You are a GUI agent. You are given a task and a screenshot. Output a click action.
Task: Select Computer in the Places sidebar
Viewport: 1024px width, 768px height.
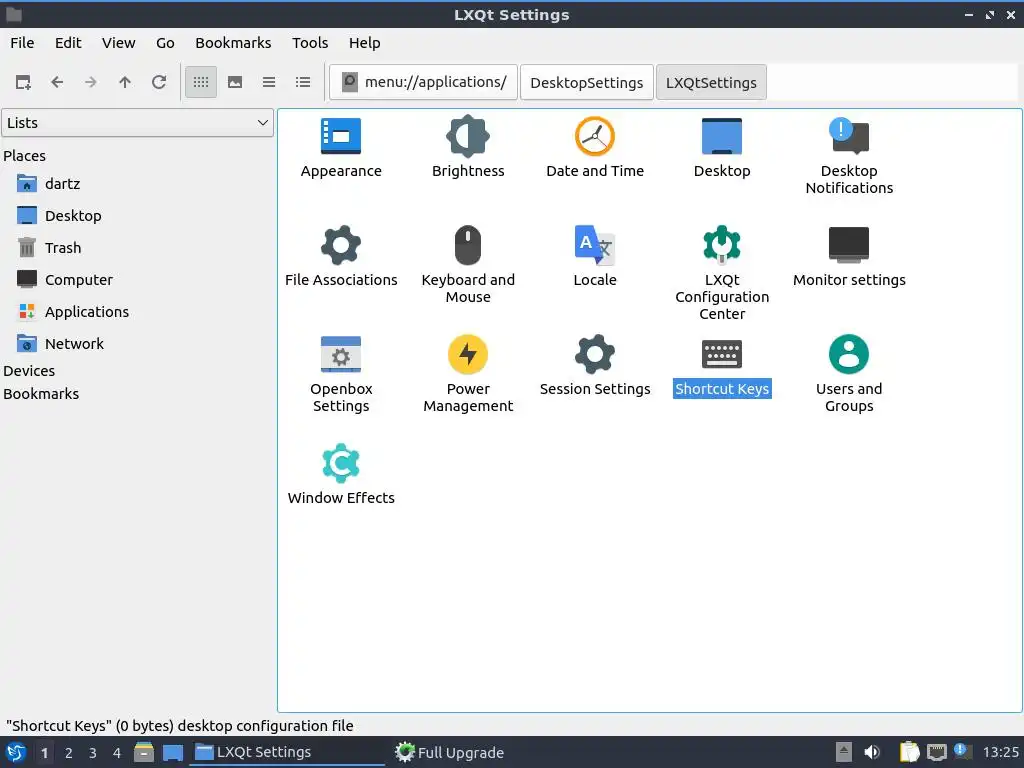(x=78, y=280)
